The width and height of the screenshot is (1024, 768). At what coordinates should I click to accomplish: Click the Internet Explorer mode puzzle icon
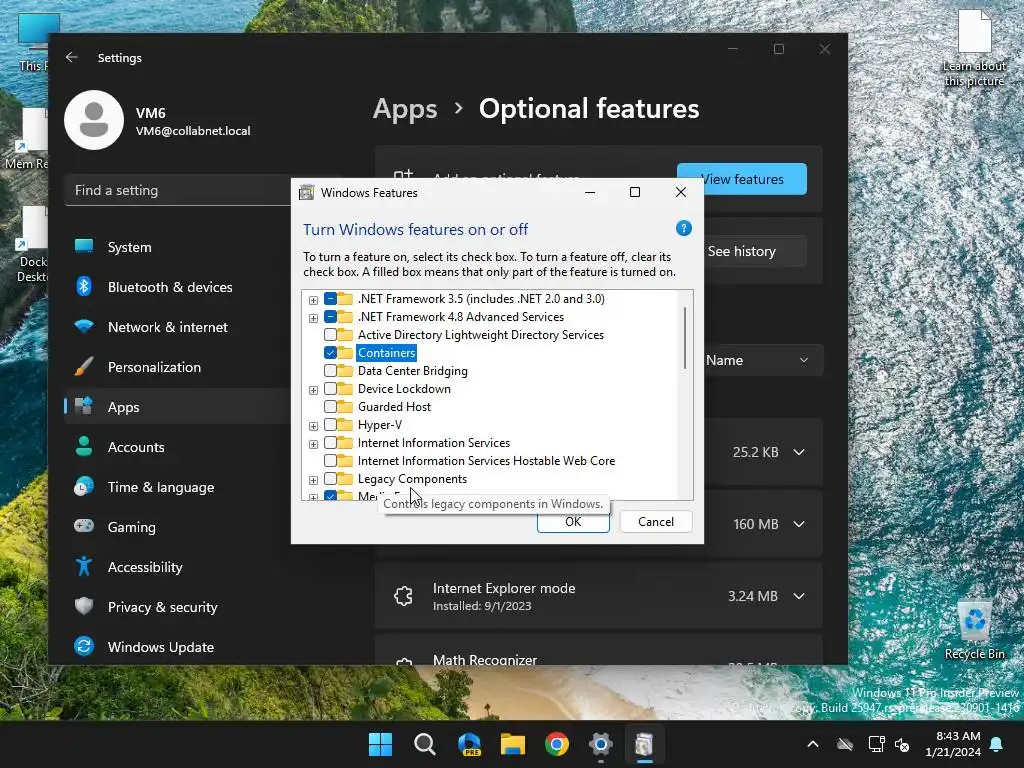[404, 596]
